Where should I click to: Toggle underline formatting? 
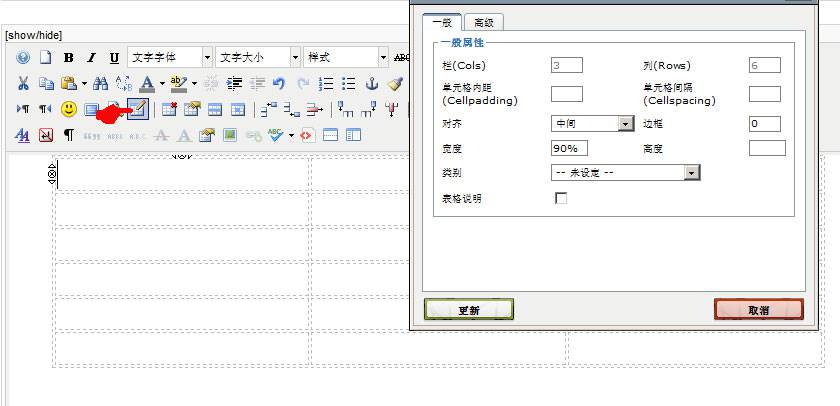click(x=114, y=57)
